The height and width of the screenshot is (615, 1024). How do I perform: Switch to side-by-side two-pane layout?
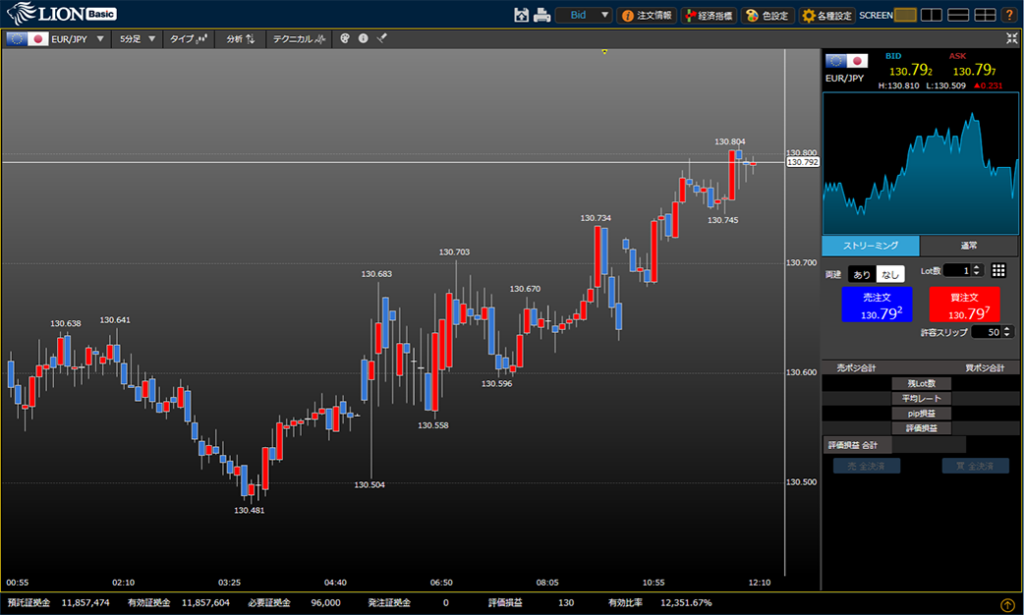click(932, 15)
